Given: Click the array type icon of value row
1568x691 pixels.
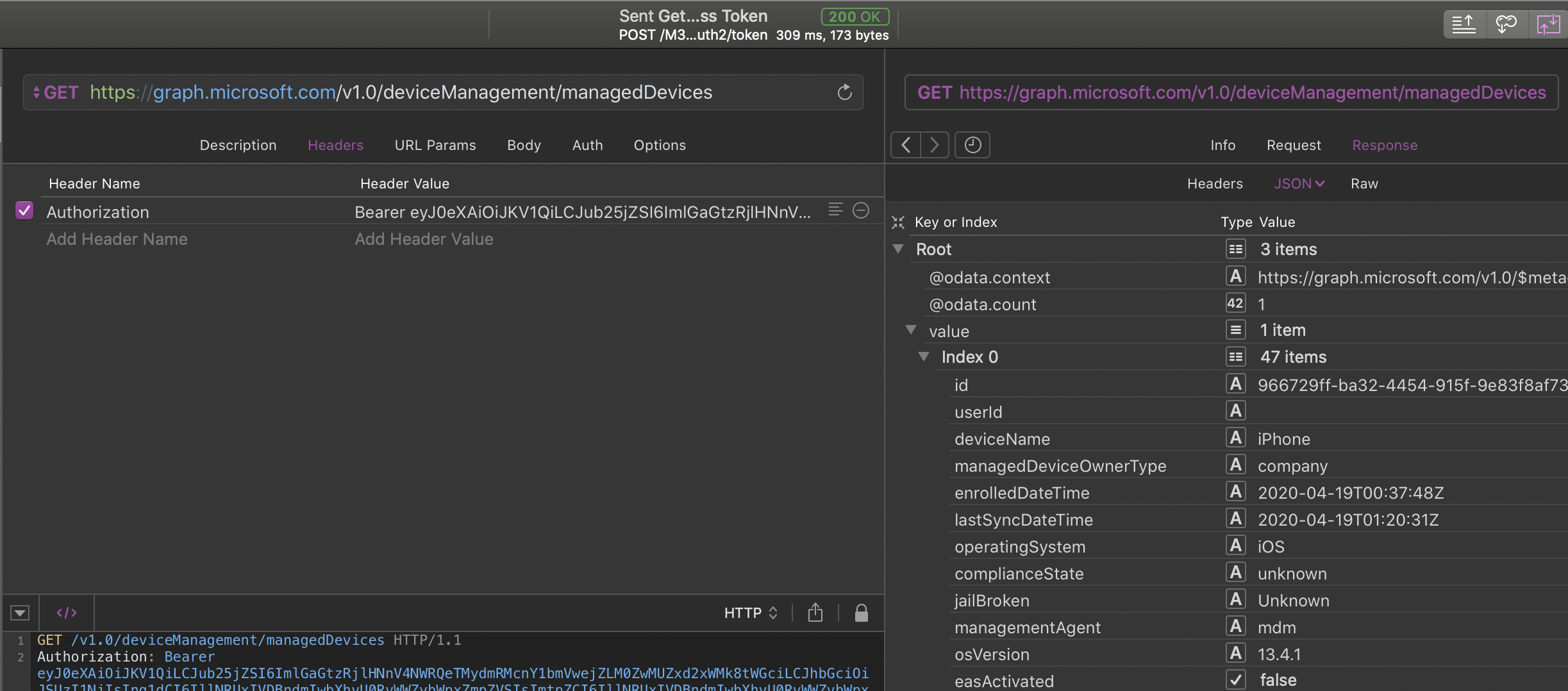Looking at the screenshot, I should 1235,330.
